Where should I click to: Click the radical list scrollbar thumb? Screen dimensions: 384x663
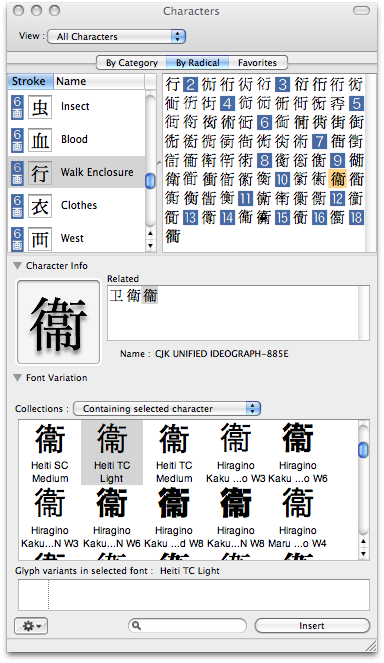point(150,181)
